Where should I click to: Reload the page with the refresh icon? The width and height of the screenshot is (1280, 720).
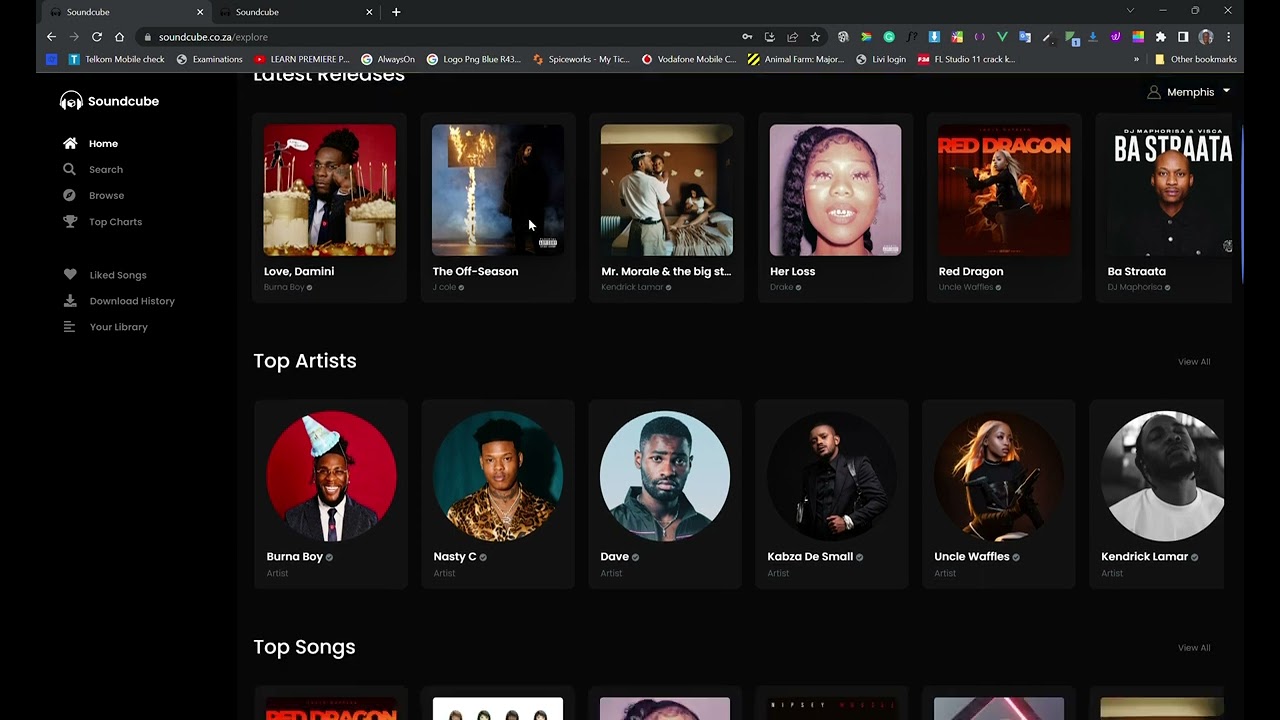tap(97, 37)
